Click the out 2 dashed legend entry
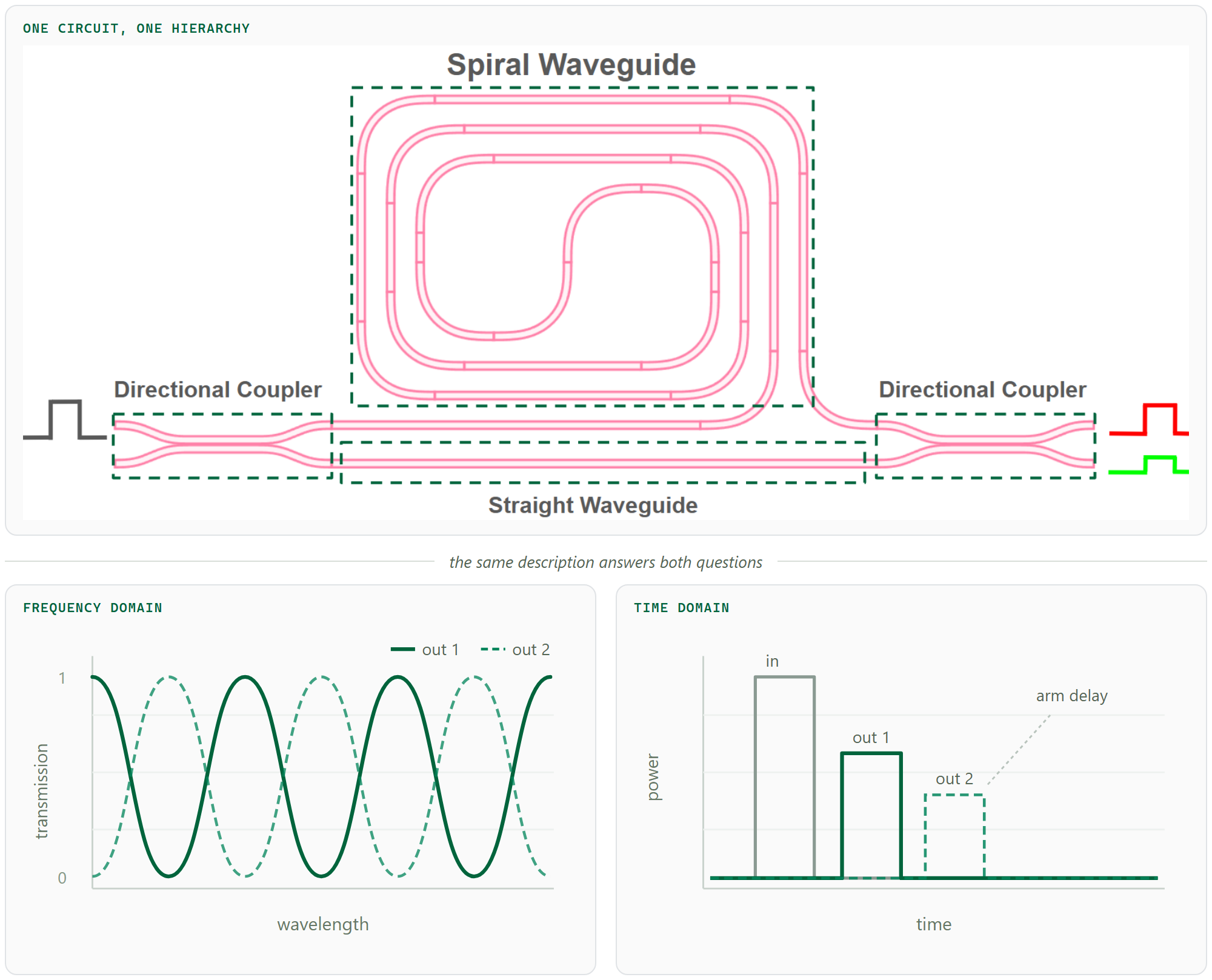This screenshot has width=1212, height=980. [x=515, y=650]
